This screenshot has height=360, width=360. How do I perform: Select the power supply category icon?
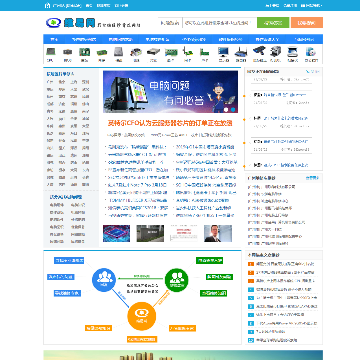(x=136, y=52)
